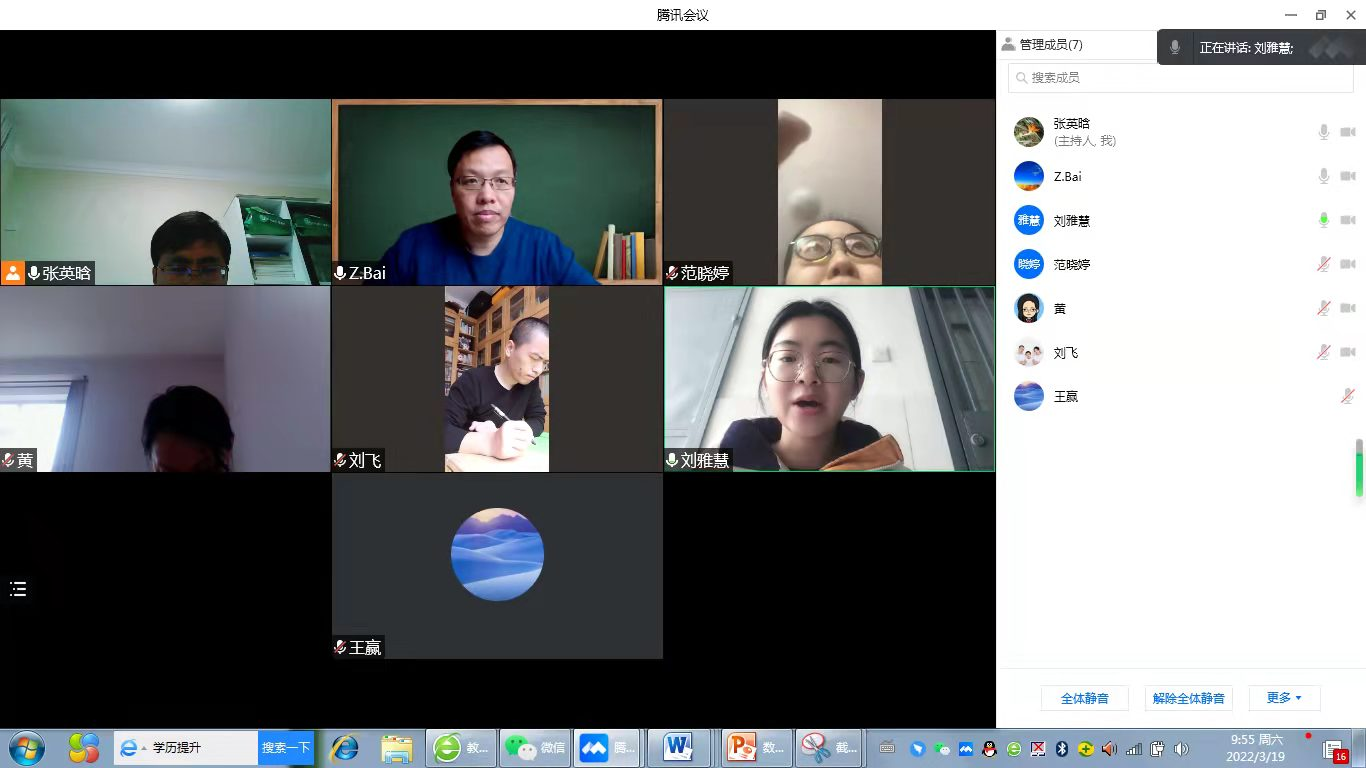The image size is (1366, 768).
Task: Open the 管理成员(7) panel header
Action: (1042, 45)
